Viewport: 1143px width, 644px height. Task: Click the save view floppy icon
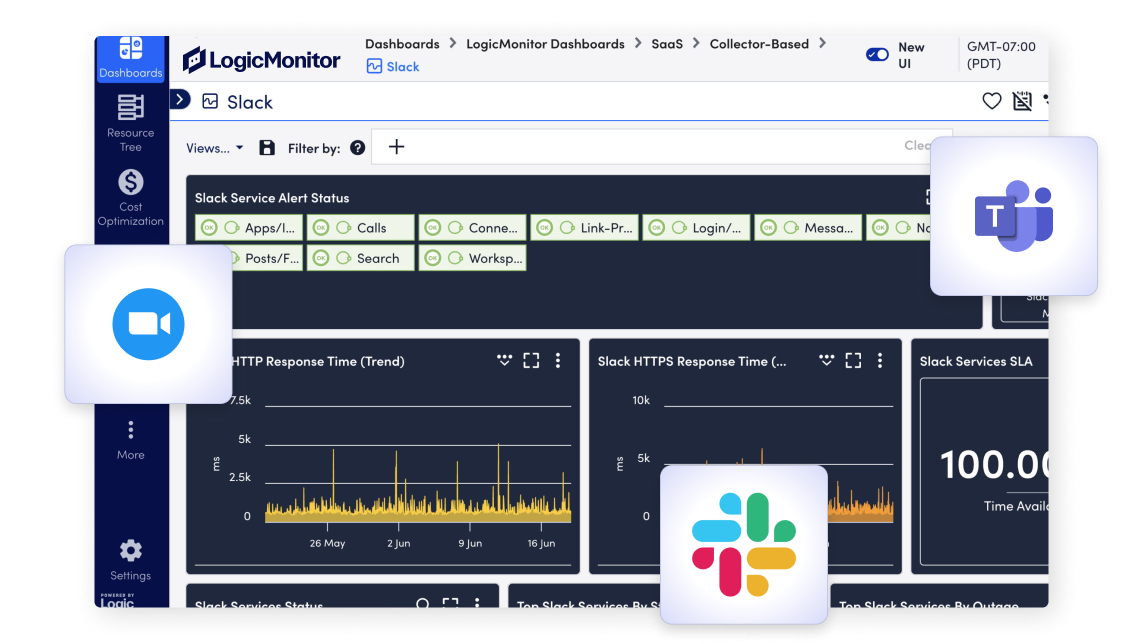[x=267, y=148]
